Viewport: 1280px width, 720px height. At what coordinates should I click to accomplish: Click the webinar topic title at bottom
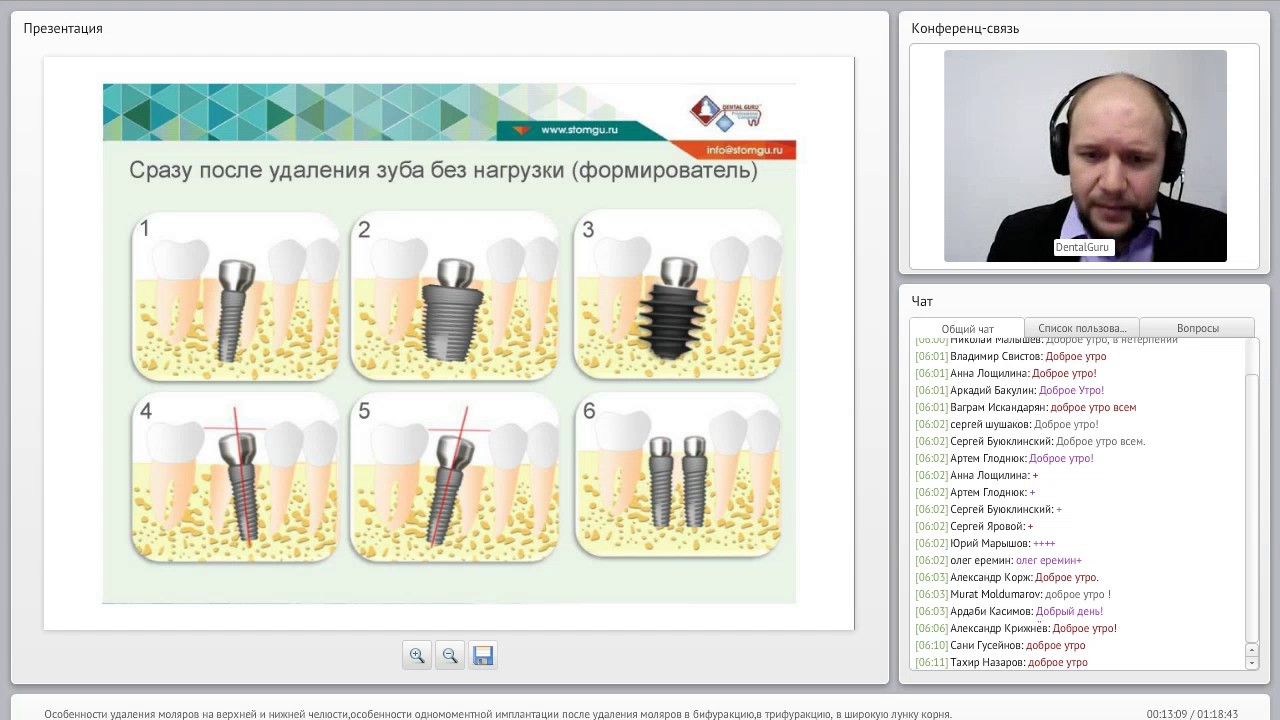click(x=498, y=714)
